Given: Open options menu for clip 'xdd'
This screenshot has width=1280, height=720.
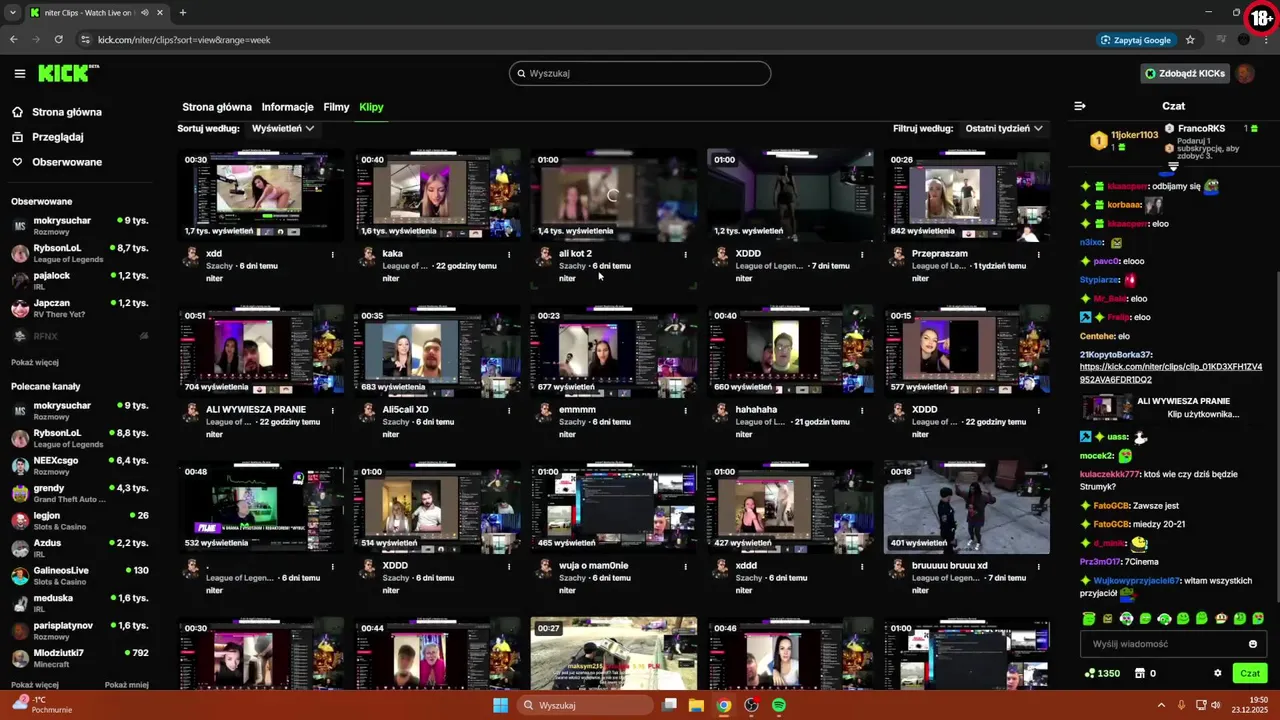Looking at the screenshot, I should pos(333,254).
